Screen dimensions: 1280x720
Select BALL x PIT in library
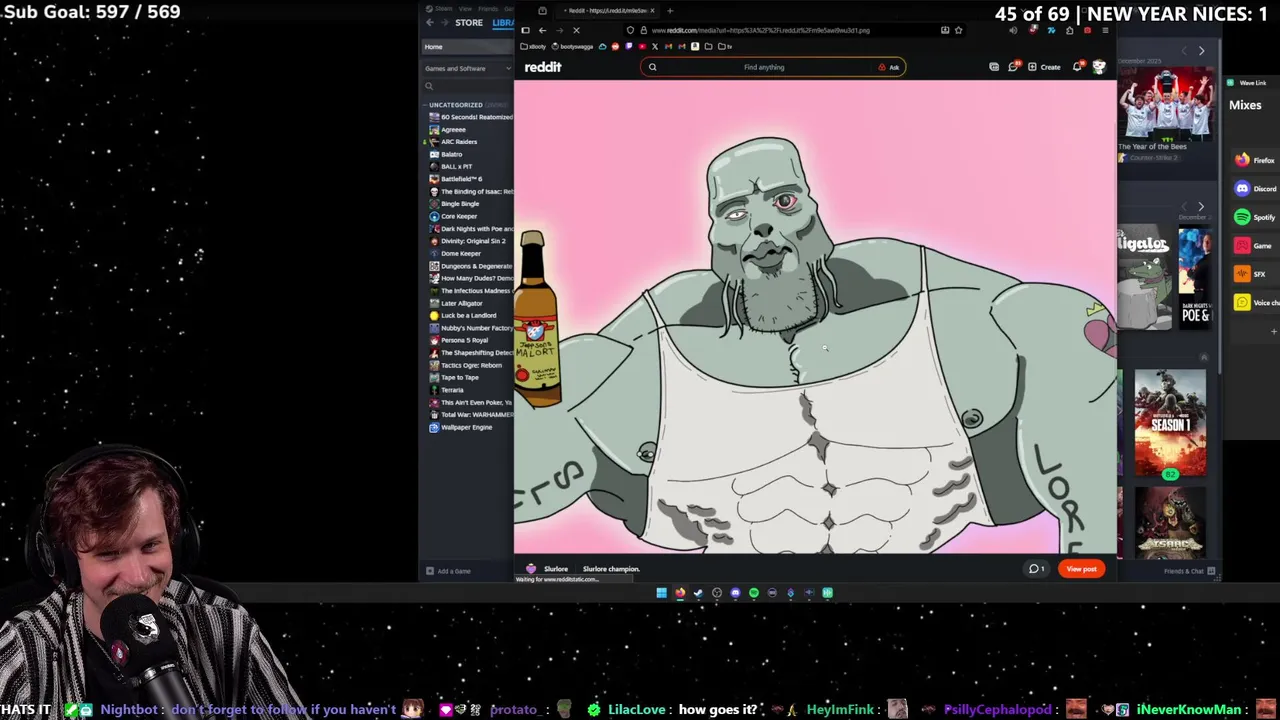pos(456,166)
